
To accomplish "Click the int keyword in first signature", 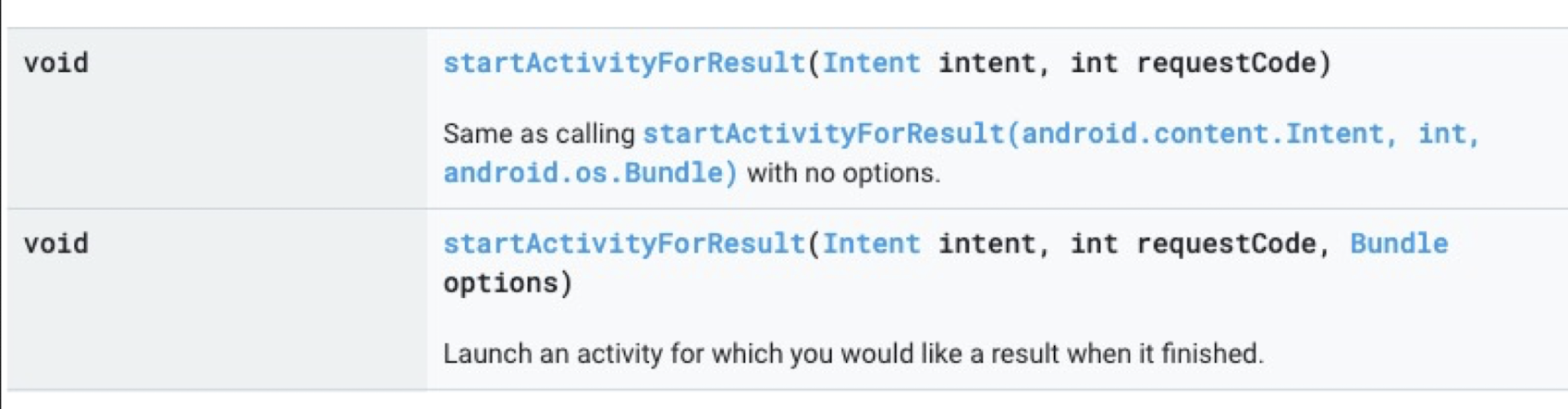I will (1095, 63).
